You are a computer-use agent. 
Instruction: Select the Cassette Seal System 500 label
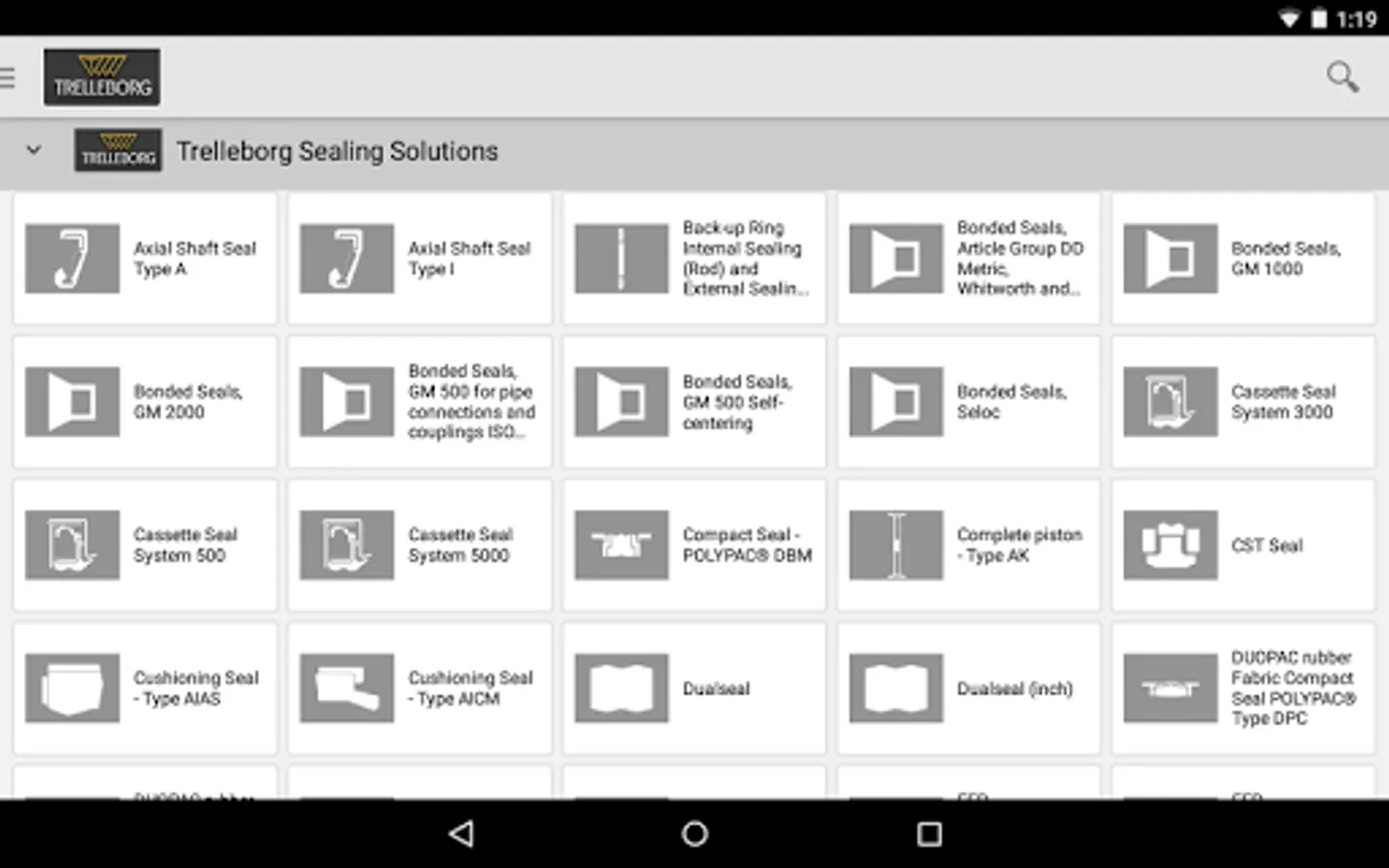pos(185,545)
